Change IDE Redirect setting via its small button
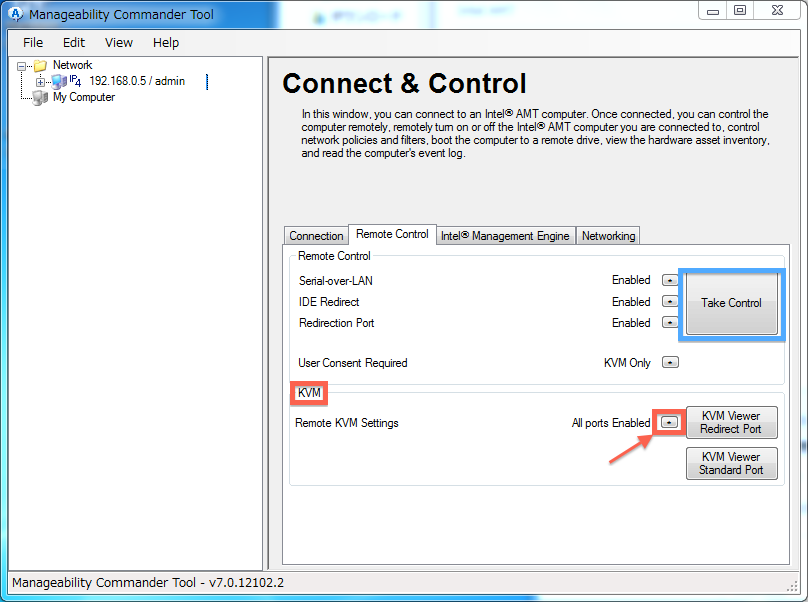The width and height of the screenshot is (808, 602). (x=670, y=301)
